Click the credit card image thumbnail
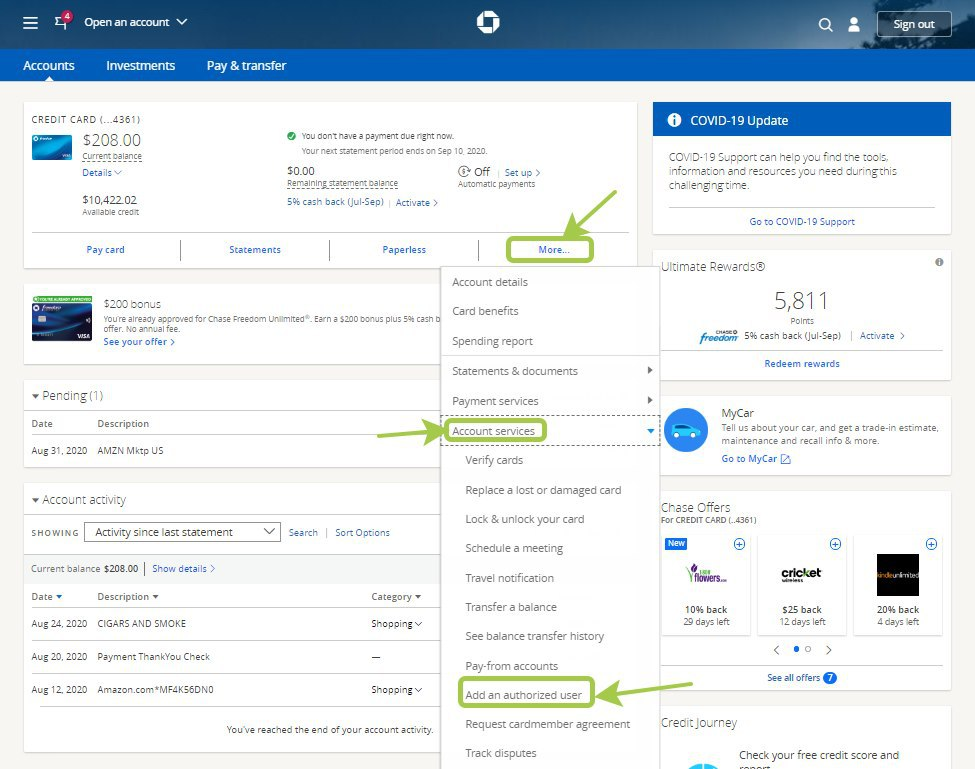 52,147
